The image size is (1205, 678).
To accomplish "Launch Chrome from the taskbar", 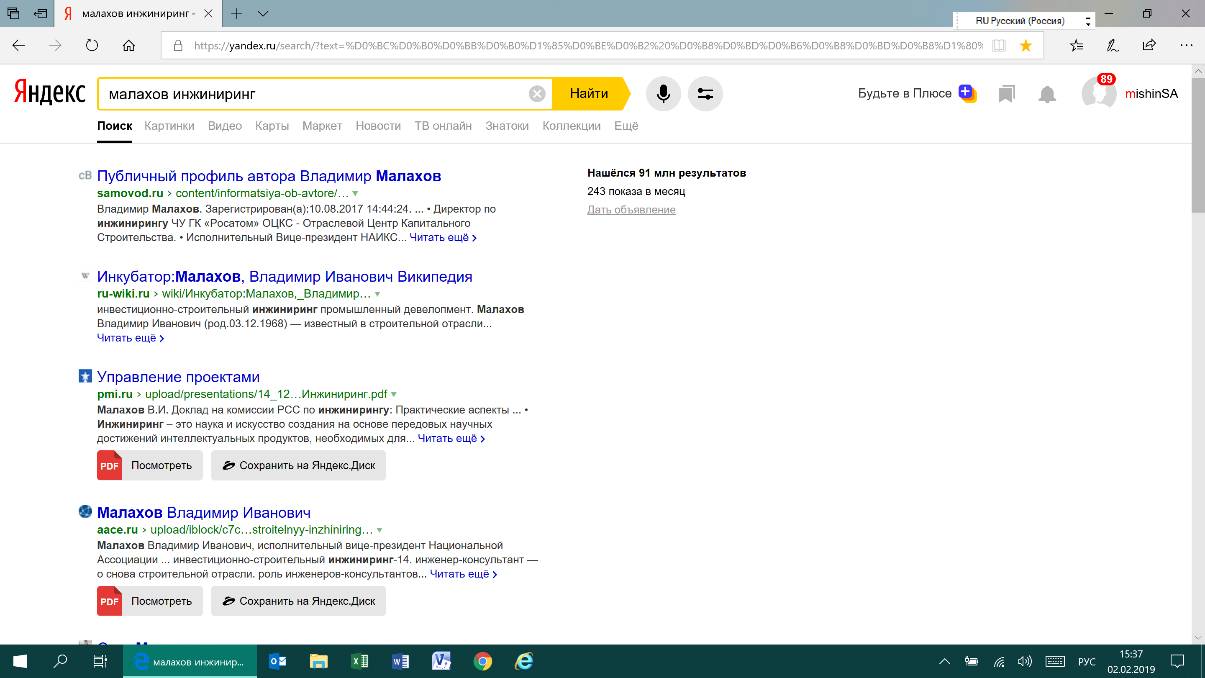I will coord(483,661).
